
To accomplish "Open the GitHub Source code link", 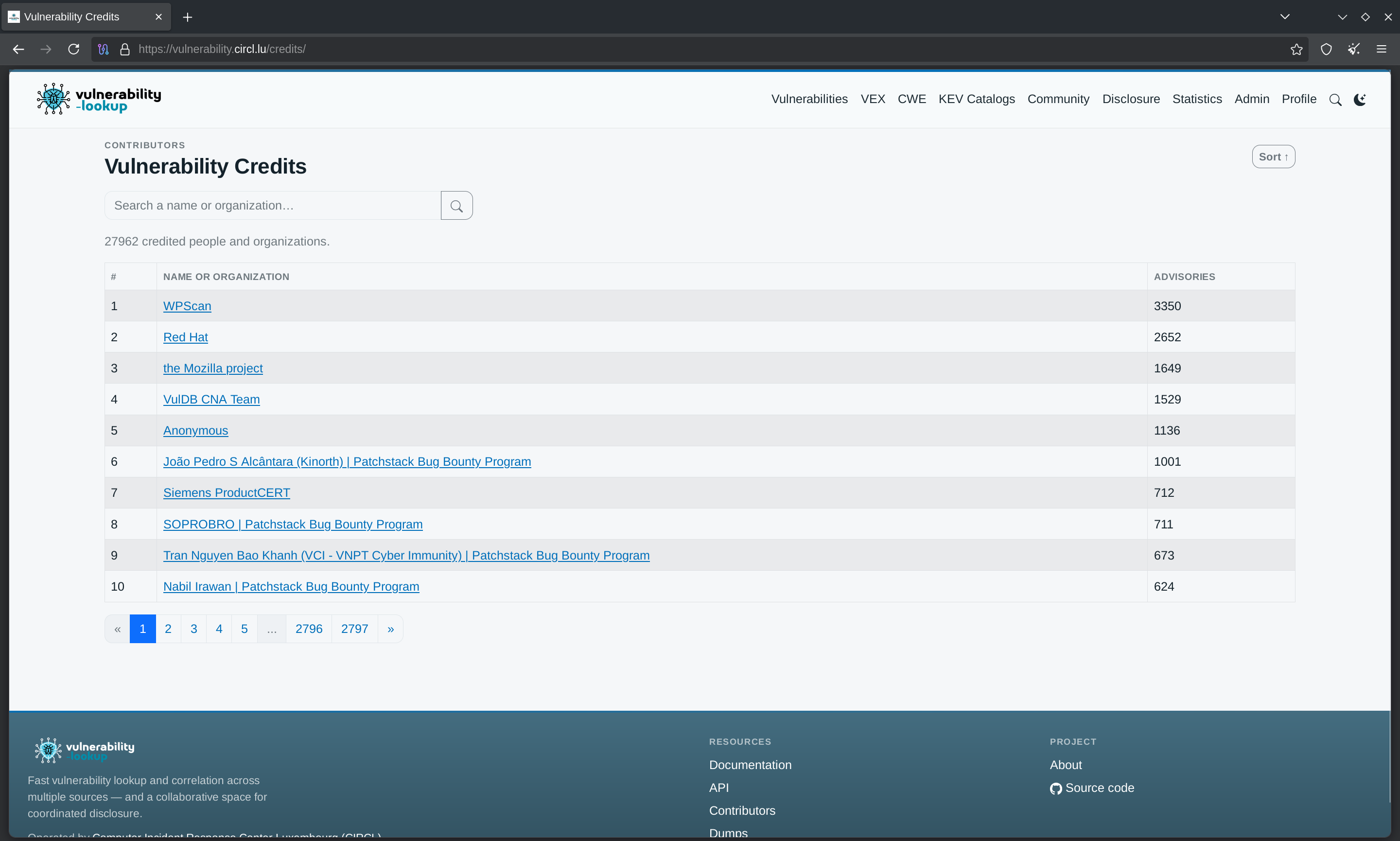I will [x=1092, y=788].
